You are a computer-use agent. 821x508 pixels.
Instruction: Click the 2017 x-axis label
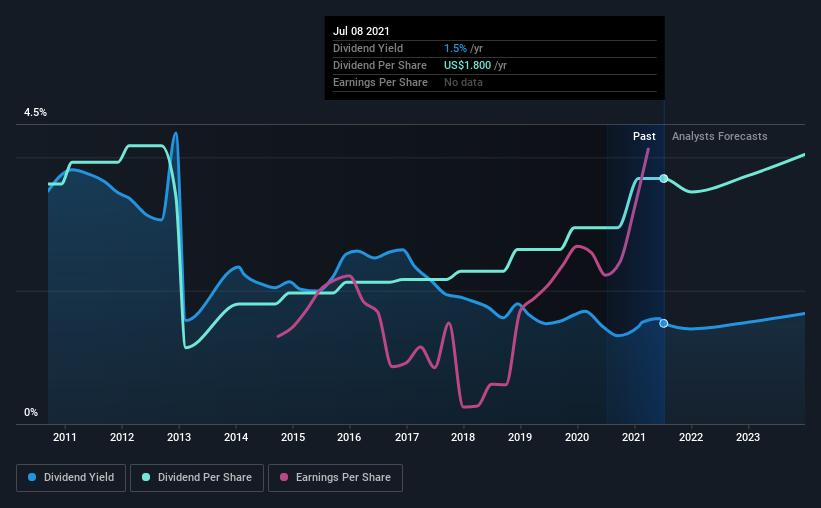pyautogui.click(x=407, y=437)
